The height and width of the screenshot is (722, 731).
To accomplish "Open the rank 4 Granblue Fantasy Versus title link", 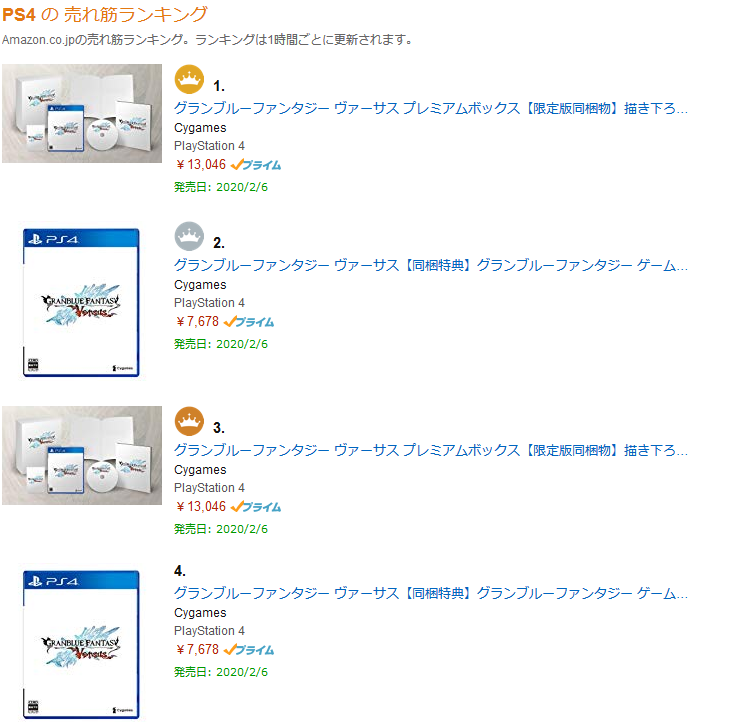I will pyautogui.click(x=431, y=593).
